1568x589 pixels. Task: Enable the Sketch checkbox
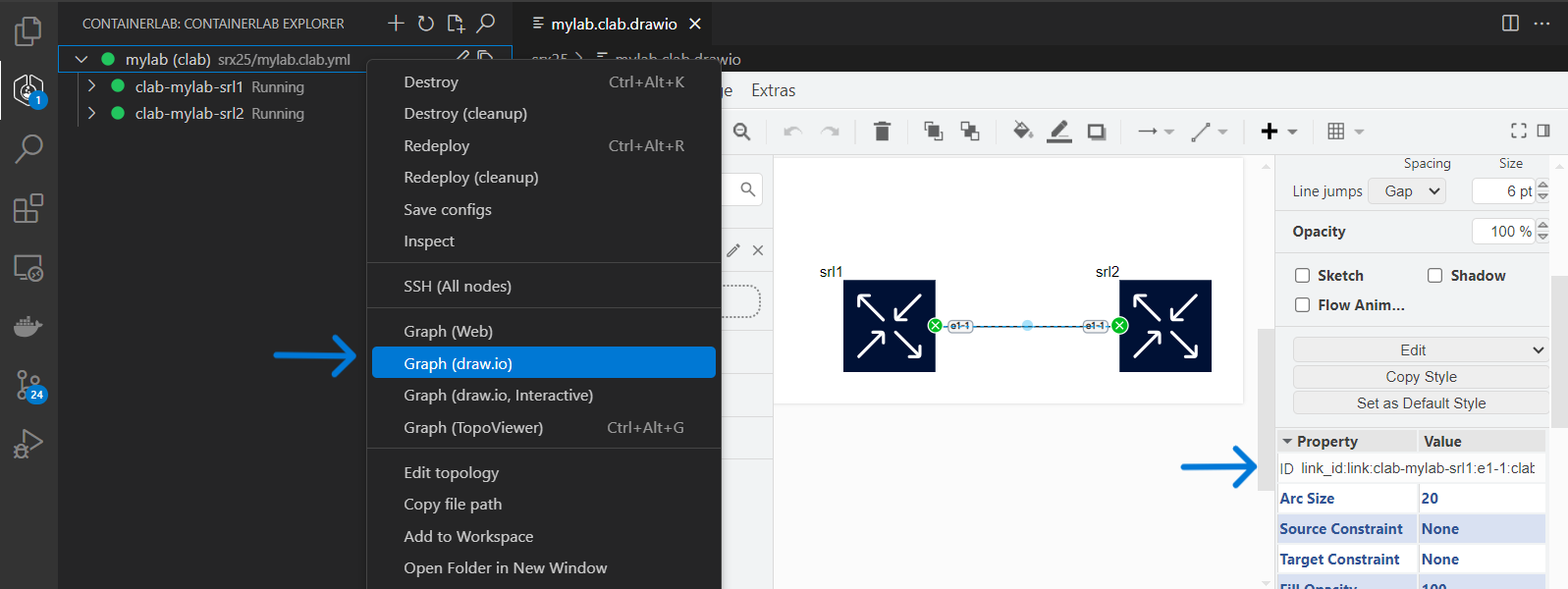(1303, 276)
